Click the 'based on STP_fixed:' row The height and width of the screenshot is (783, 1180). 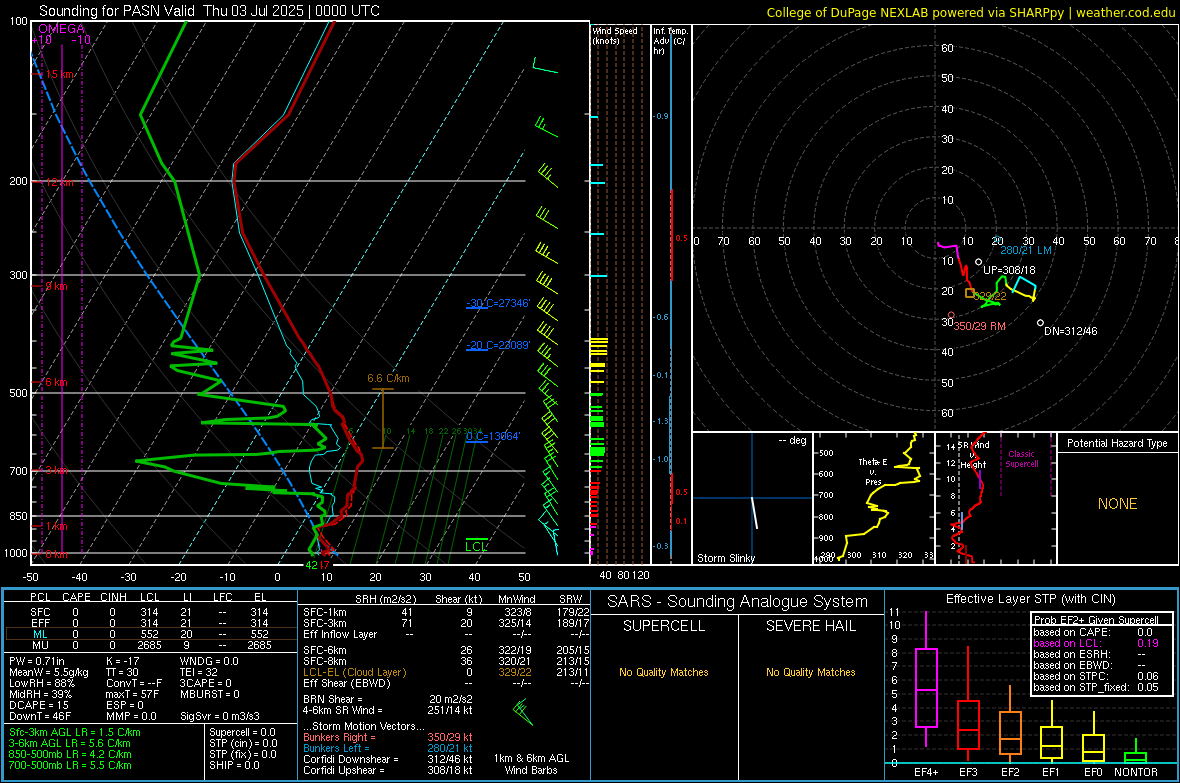point(1096,687)
